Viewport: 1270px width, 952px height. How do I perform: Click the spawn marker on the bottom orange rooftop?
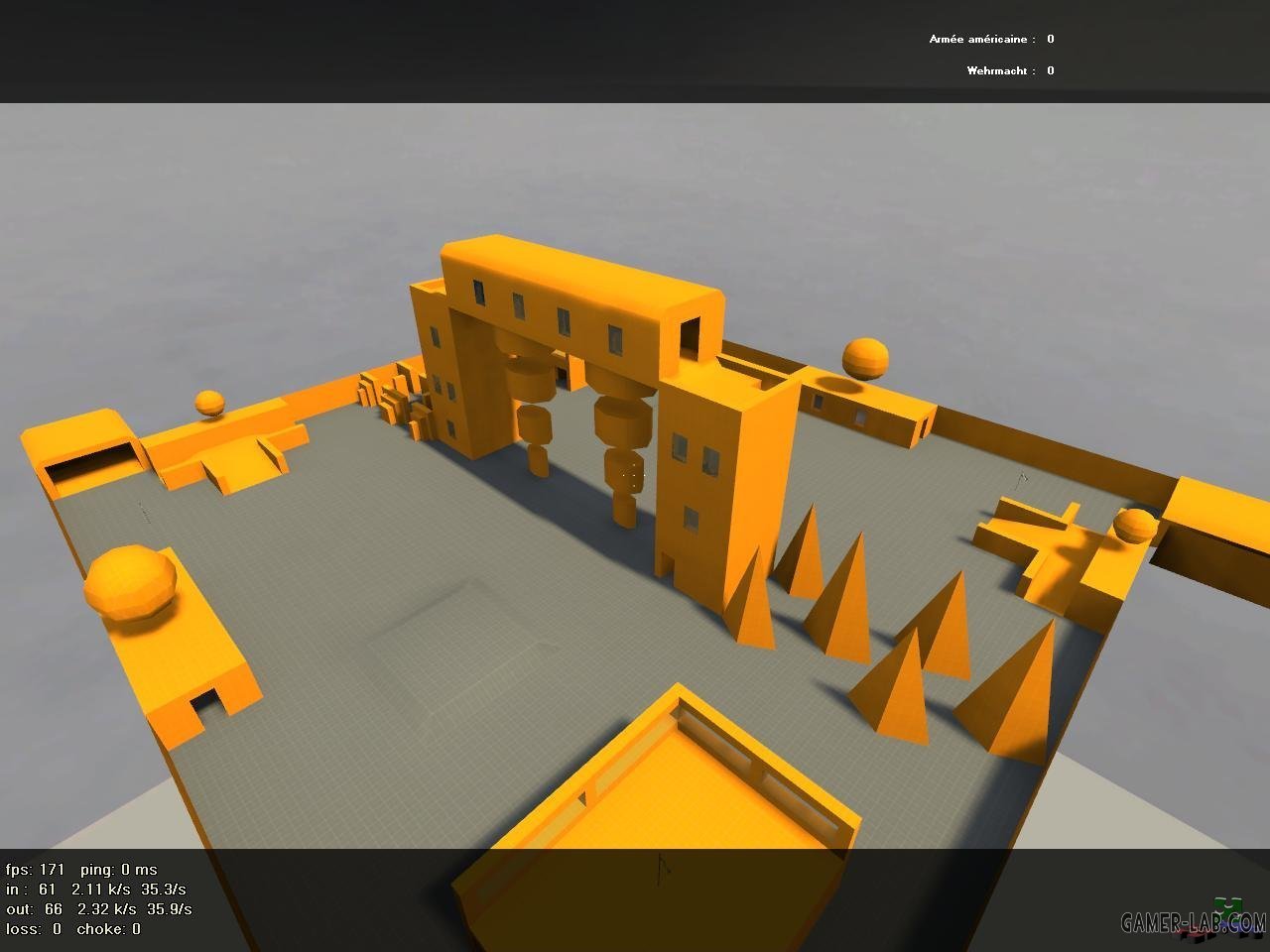click(663, 867)
